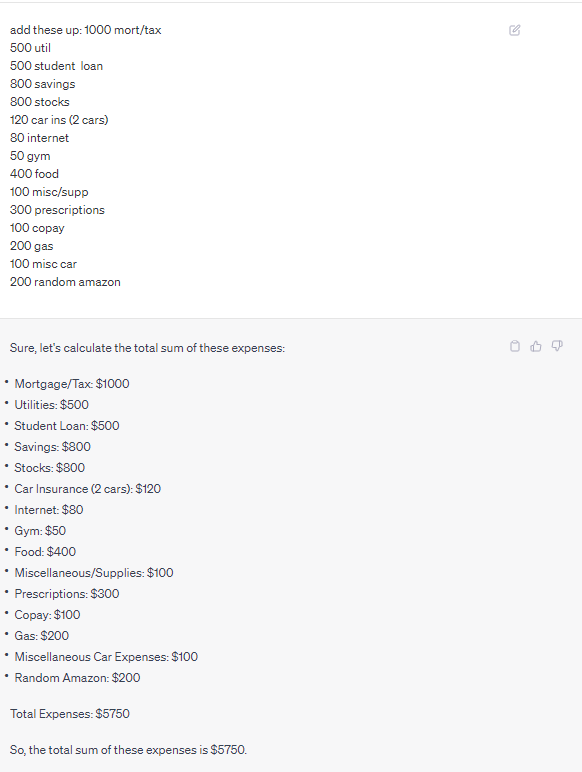Click the edit message pencil icon

515,31
